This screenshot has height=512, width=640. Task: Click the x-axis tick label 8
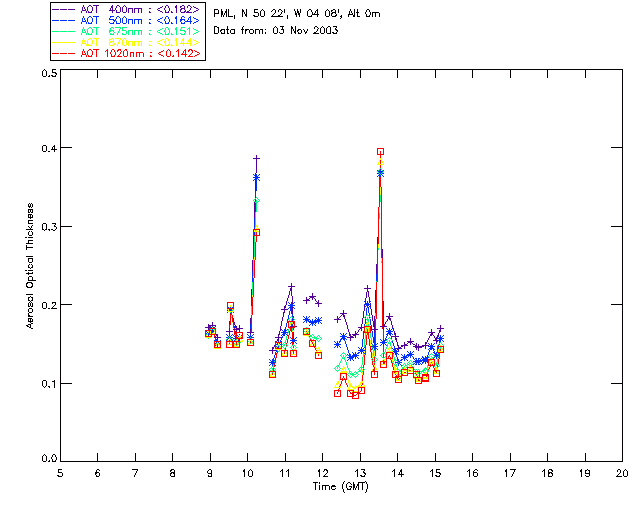pyautogui.click(x=173, y=473)
